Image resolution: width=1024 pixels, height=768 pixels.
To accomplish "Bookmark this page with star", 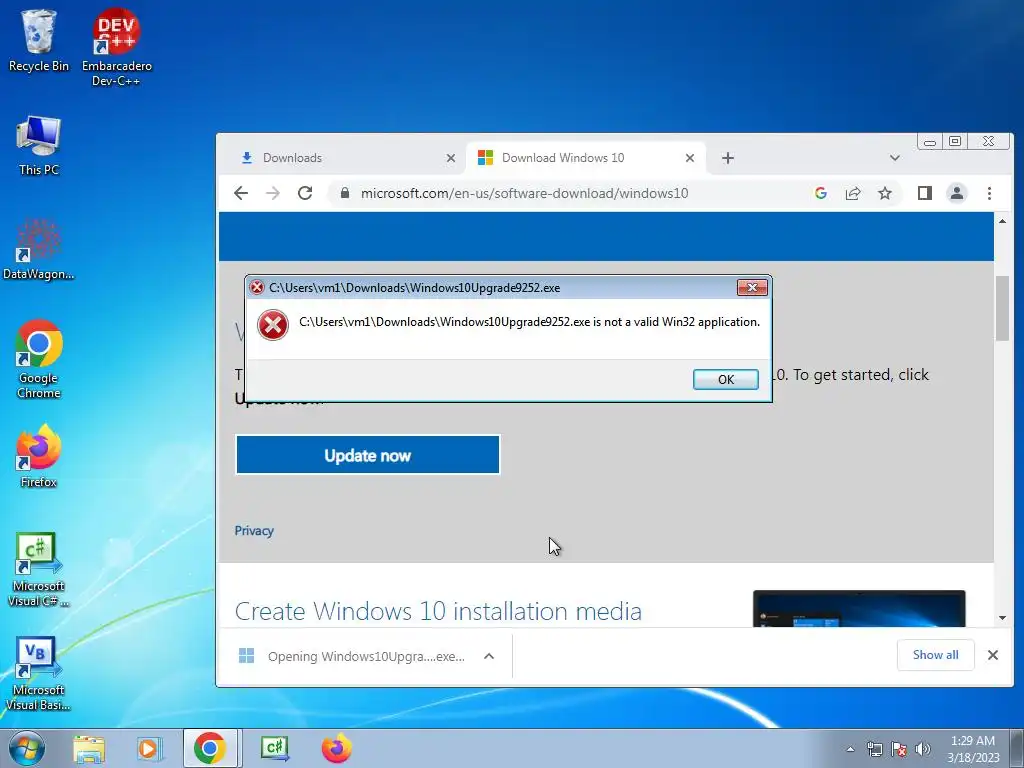I will click(x=885, y=193).
